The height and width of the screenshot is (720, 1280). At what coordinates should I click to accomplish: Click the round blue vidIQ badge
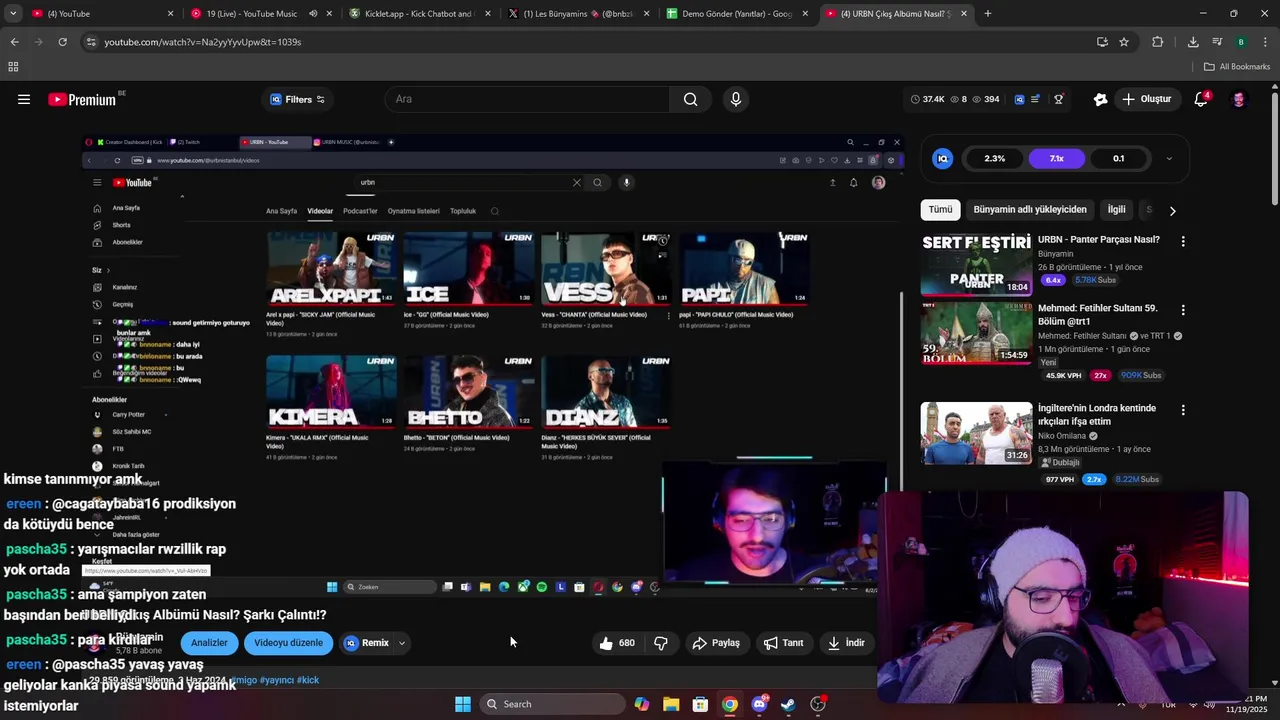pos(942,158)
